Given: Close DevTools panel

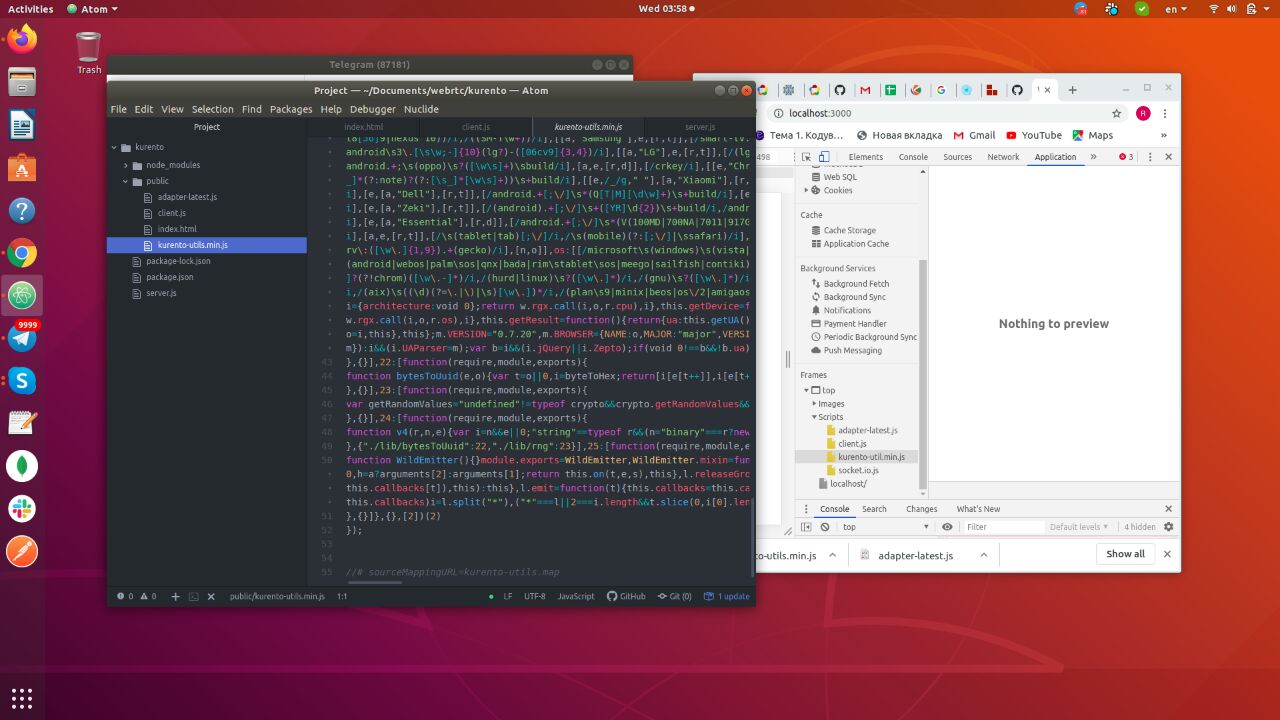Looking at the screenshot, I should 1167,157.
